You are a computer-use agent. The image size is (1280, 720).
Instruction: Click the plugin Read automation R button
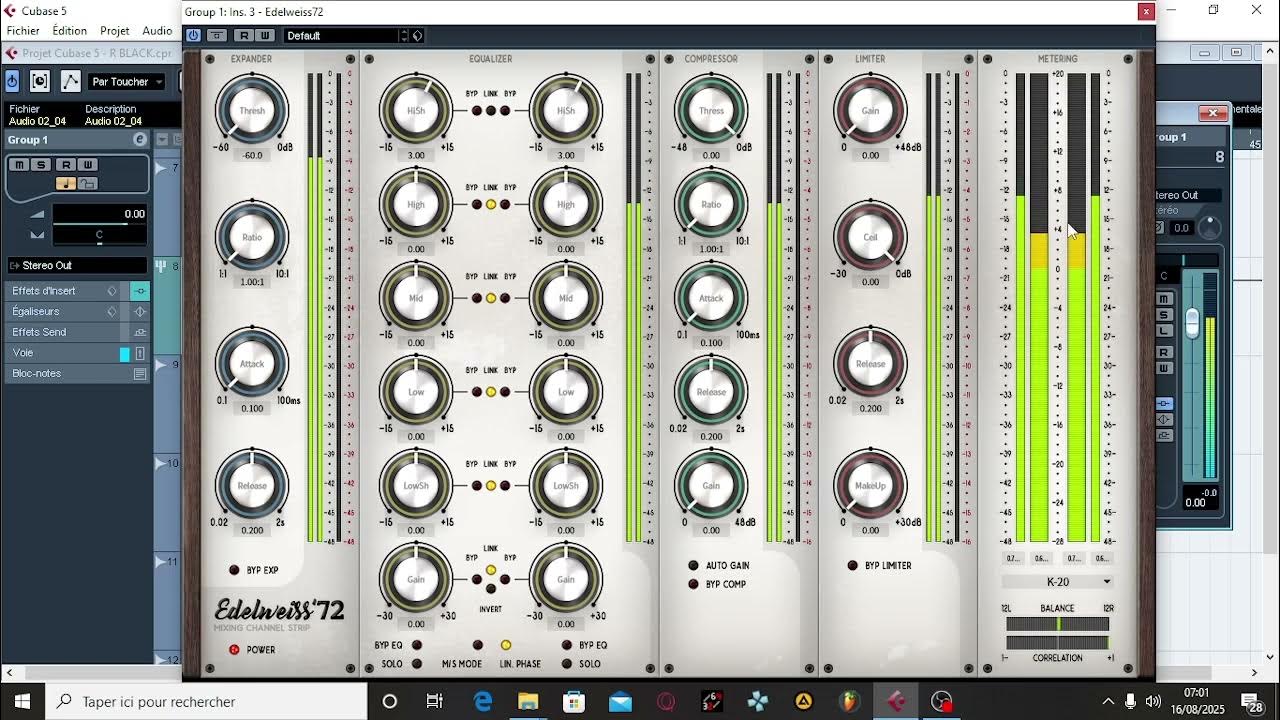click(244, 35)
